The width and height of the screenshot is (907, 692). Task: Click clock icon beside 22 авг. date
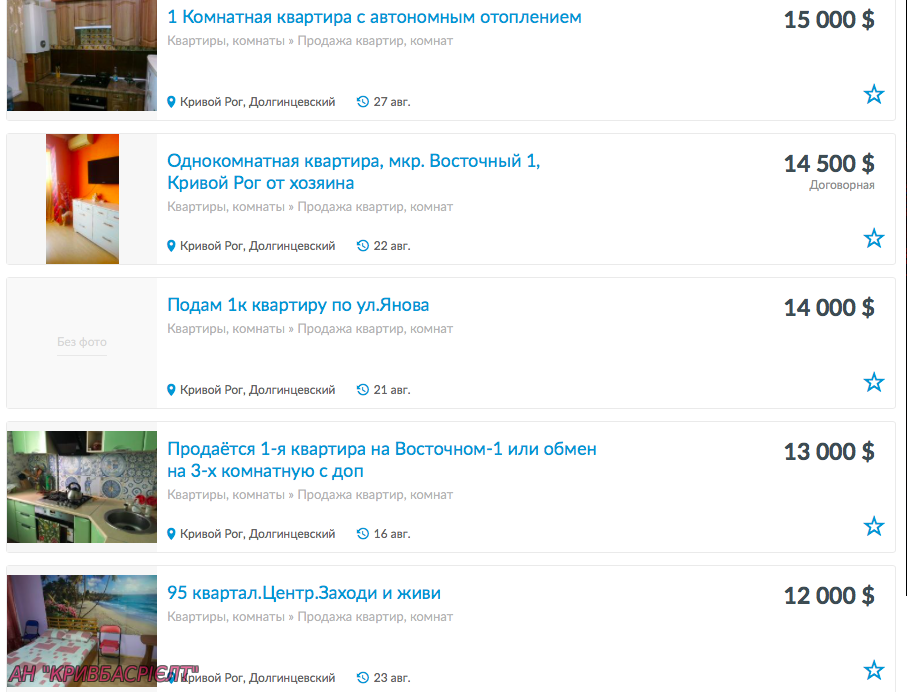[363, 246]
